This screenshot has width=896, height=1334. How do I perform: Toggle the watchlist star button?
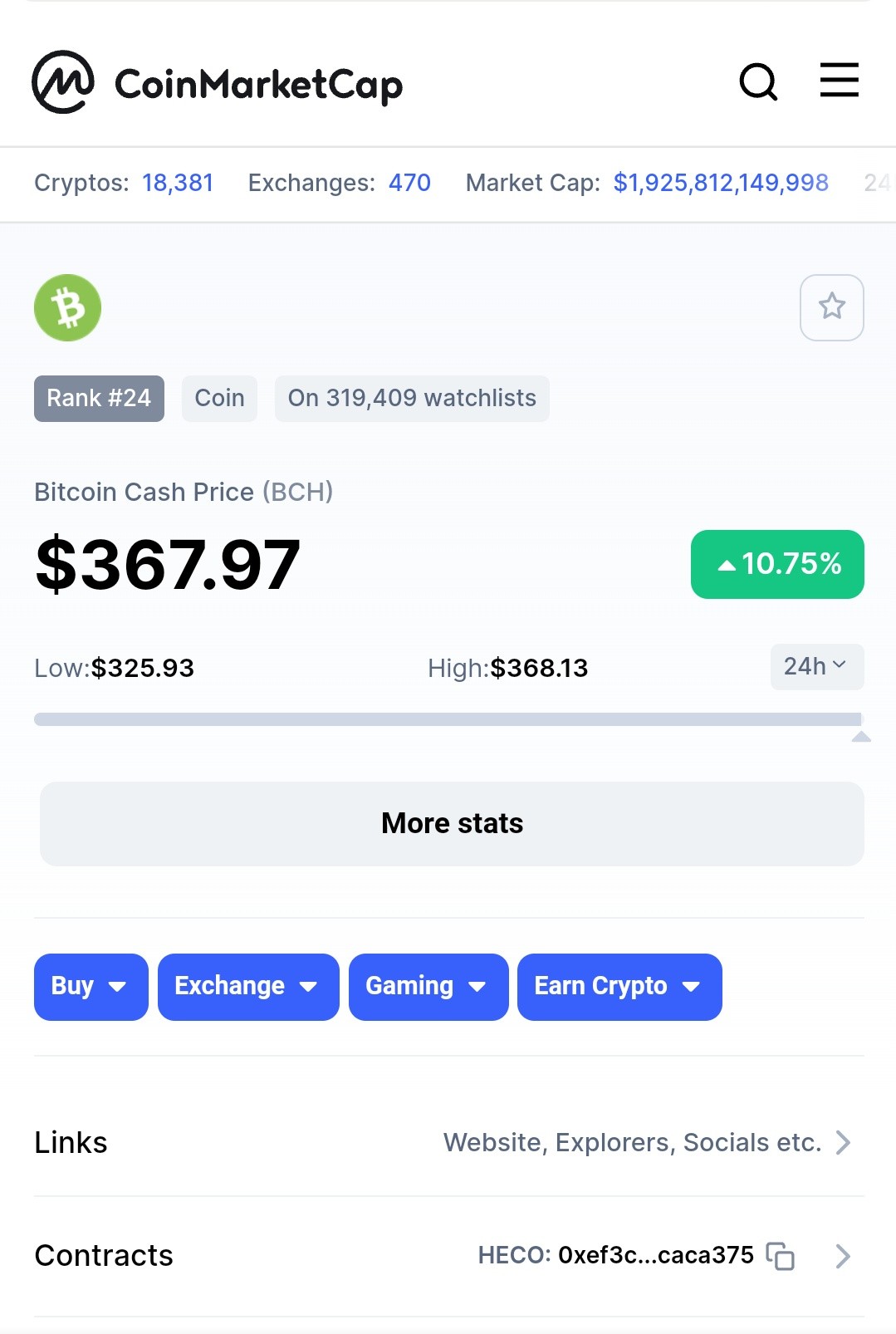click(831, 307)
